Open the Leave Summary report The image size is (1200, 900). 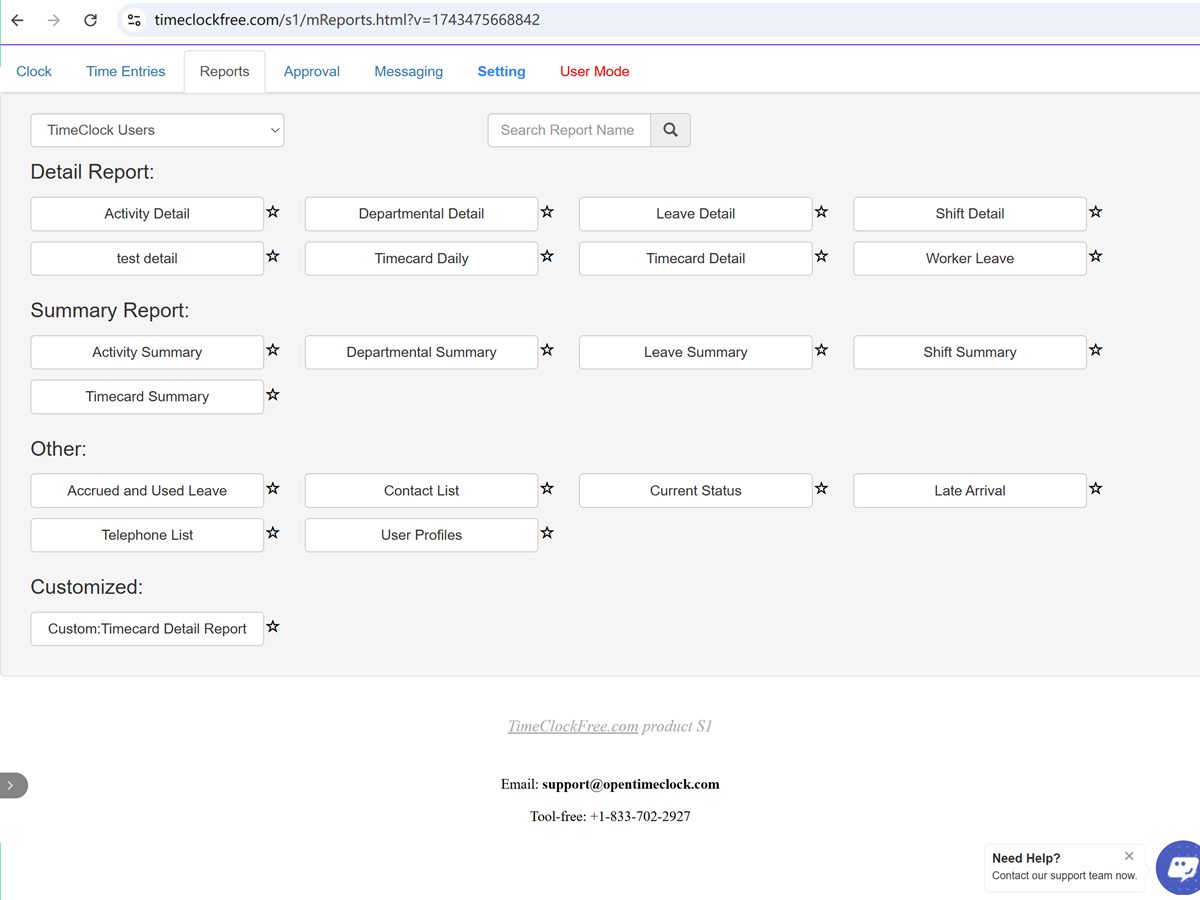click(695, 352)
